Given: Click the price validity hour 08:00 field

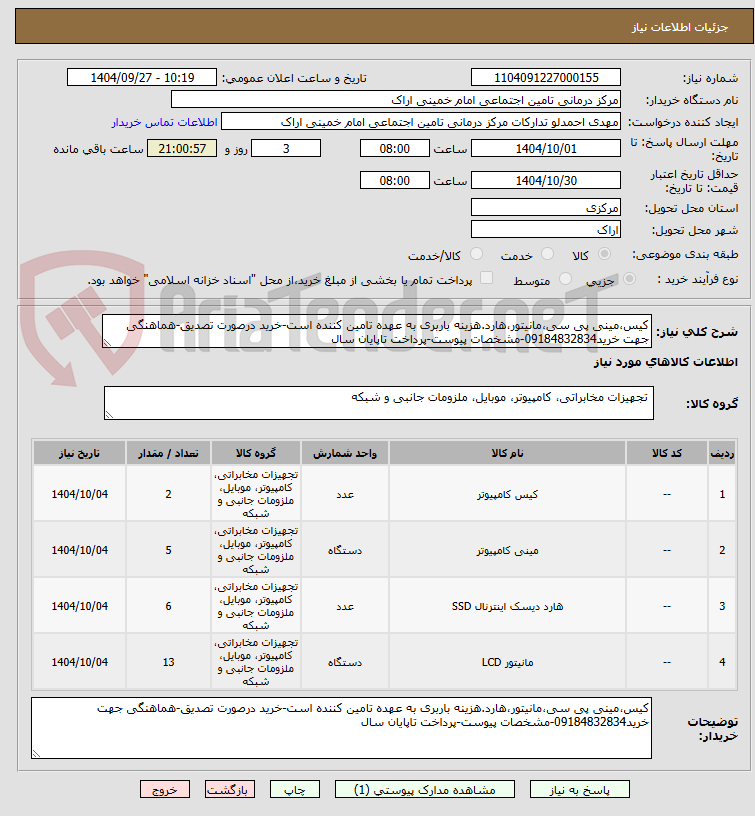Looking at the screenshot, I should click(x=394, y=181).
